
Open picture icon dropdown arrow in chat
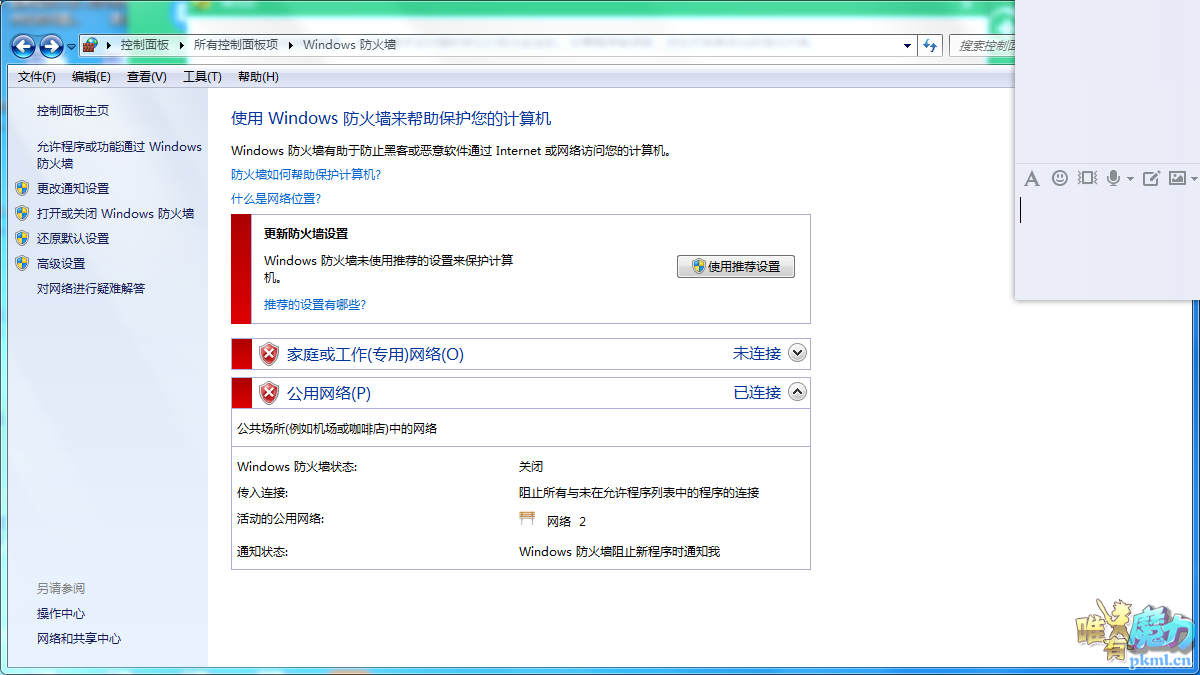(x=1195, y=179)
